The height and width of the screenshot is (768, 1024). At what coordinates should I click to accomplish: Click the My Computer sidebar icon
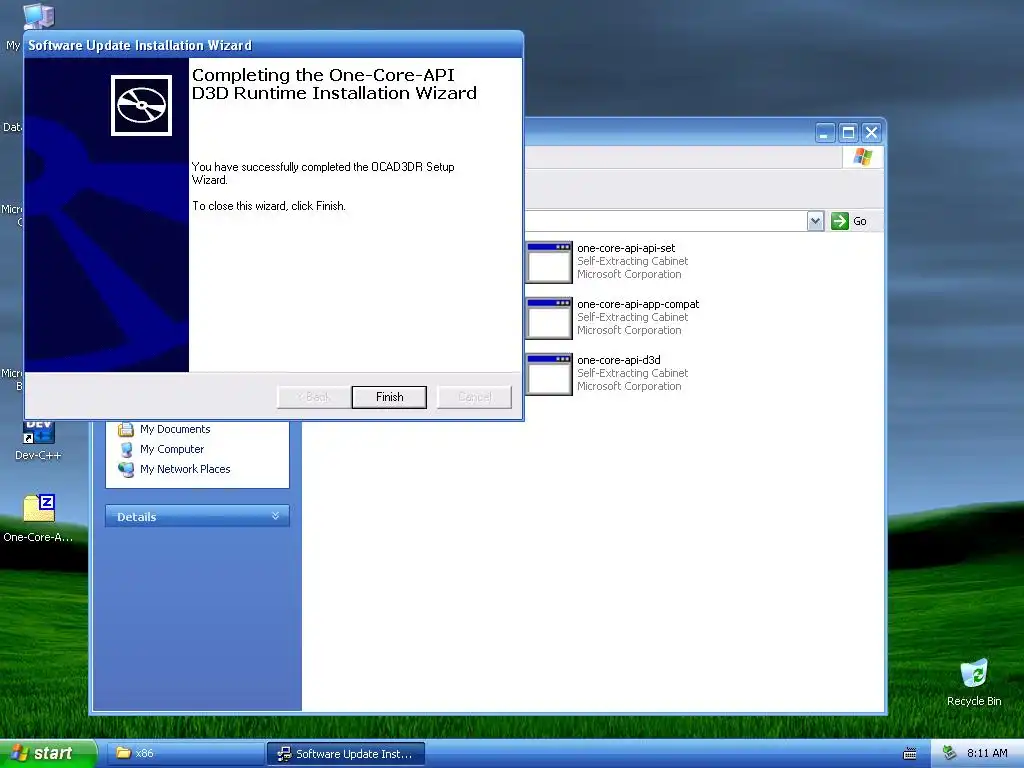click(126, 449)
